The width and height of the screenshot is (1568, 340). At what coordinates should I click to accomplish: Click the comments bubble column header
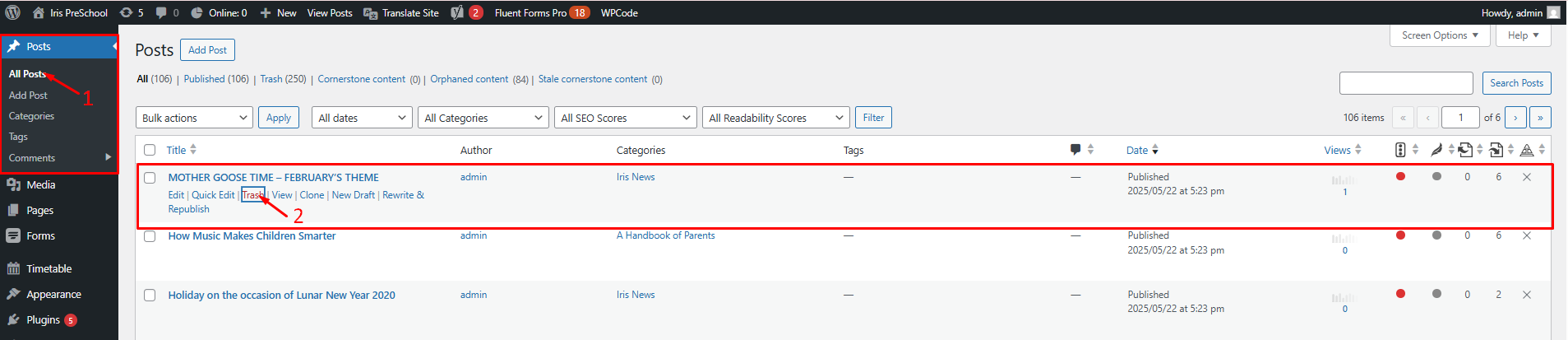[1075, 150]
